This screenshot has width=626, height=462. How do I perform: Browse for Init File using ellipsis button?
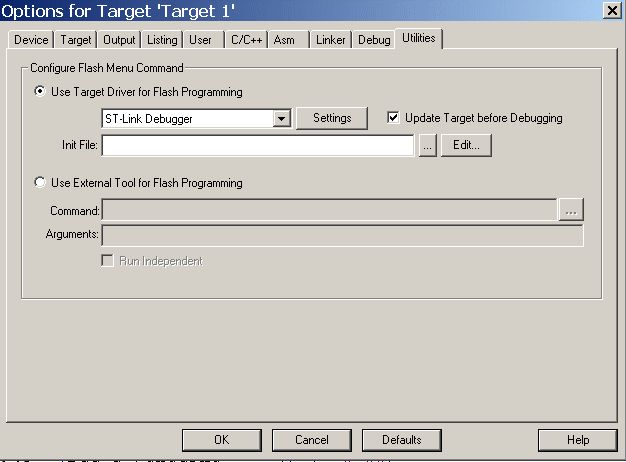pyautogui.click(x=428, y=145)
